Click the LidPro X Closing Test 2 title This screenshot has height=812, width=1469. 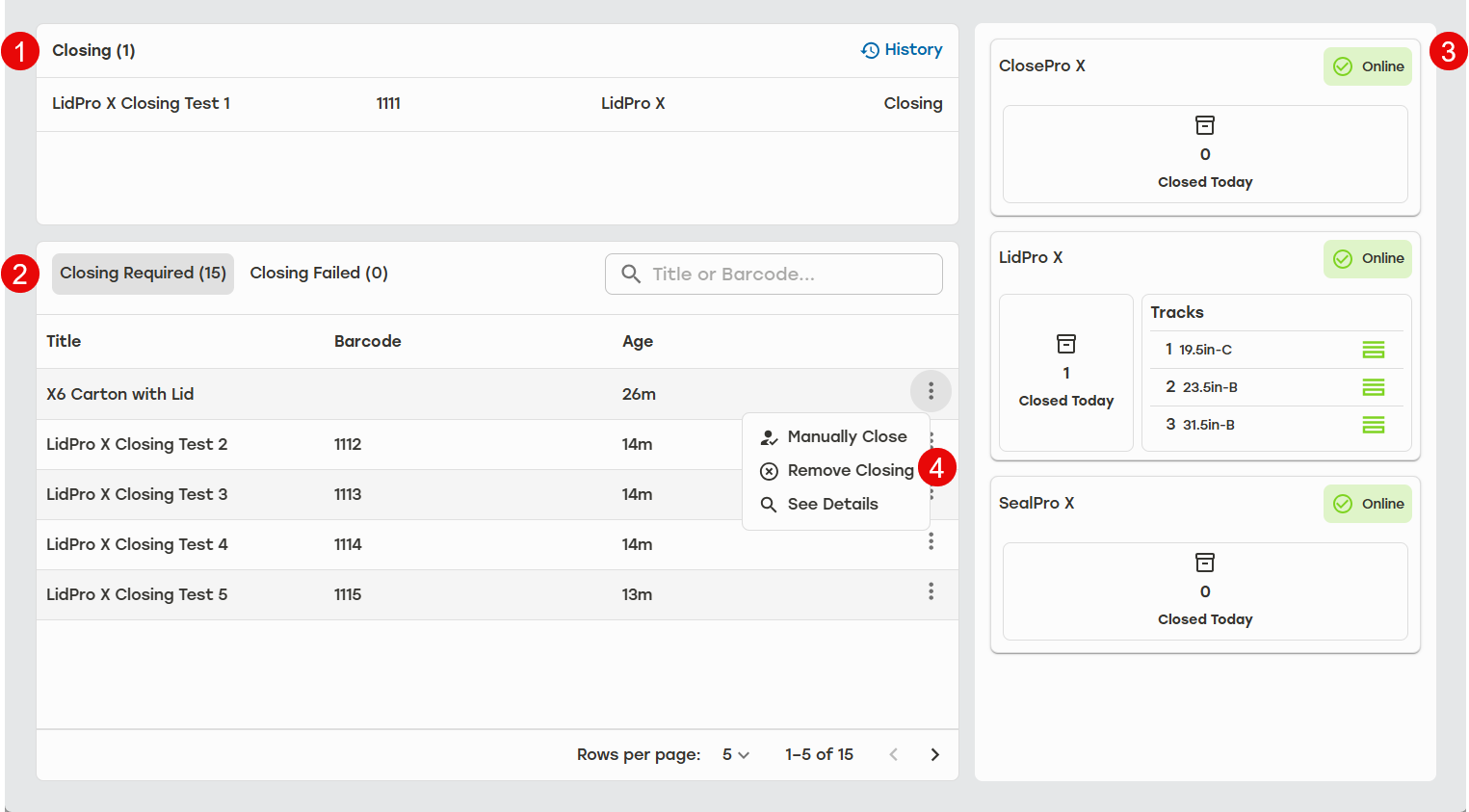[x=137, y=445]
